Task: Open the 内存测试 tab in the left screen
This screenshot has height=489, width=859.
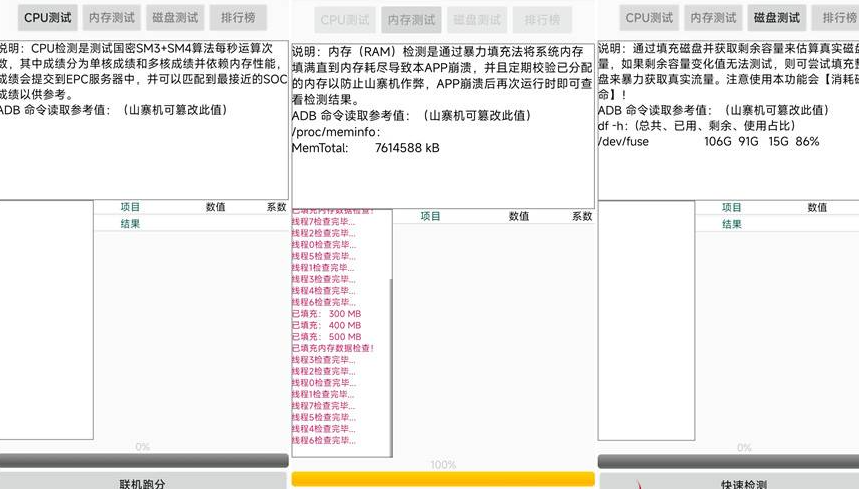Action: [112, 18]
